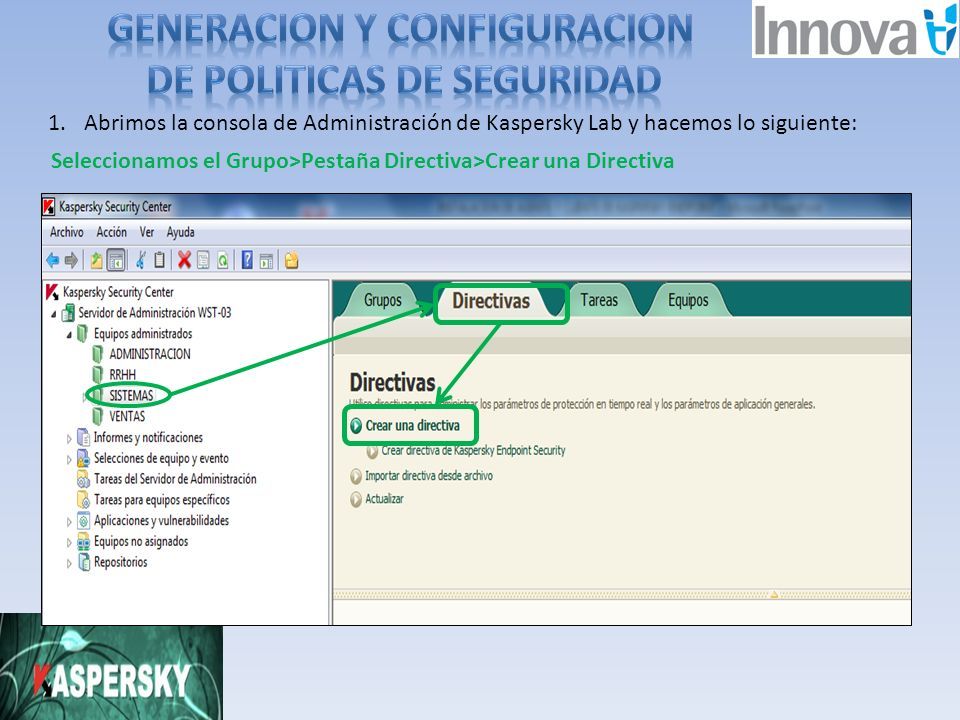Click the green Refresh page icon
The width and height of the screenshot is (960, 720).
(223, 260)
